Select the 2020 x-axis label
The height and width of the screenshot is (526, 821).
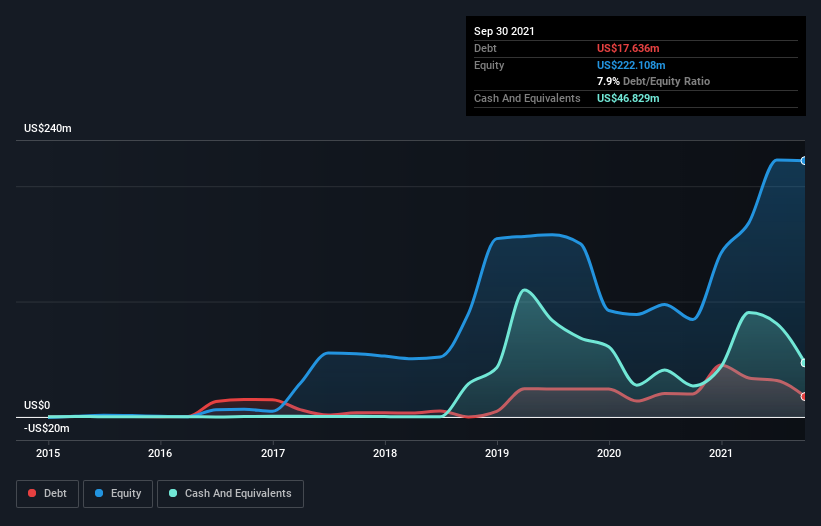click(x=609, y=453)
